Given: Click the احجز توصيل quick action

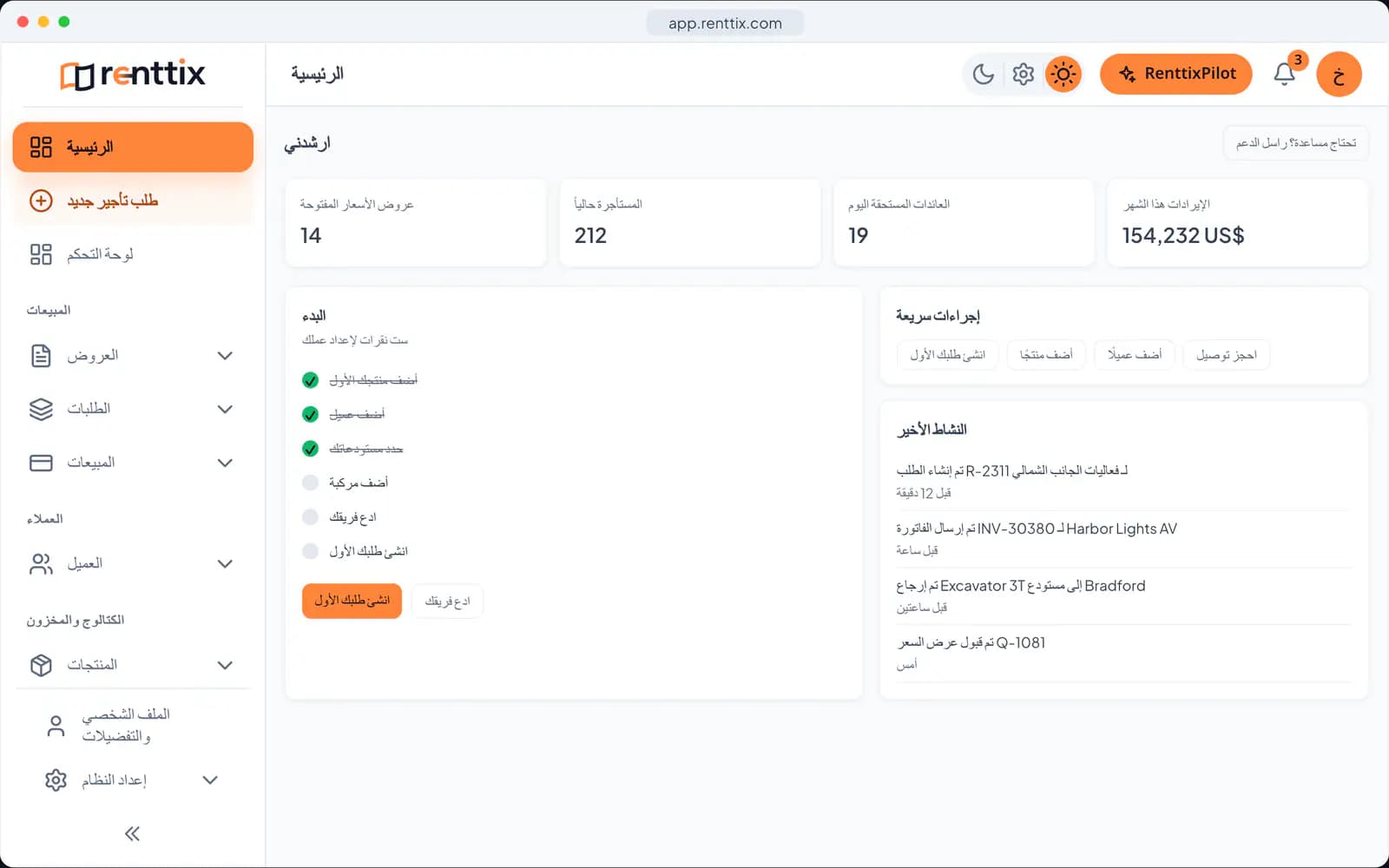Looking at the screenshot, I should point(1227,355).
